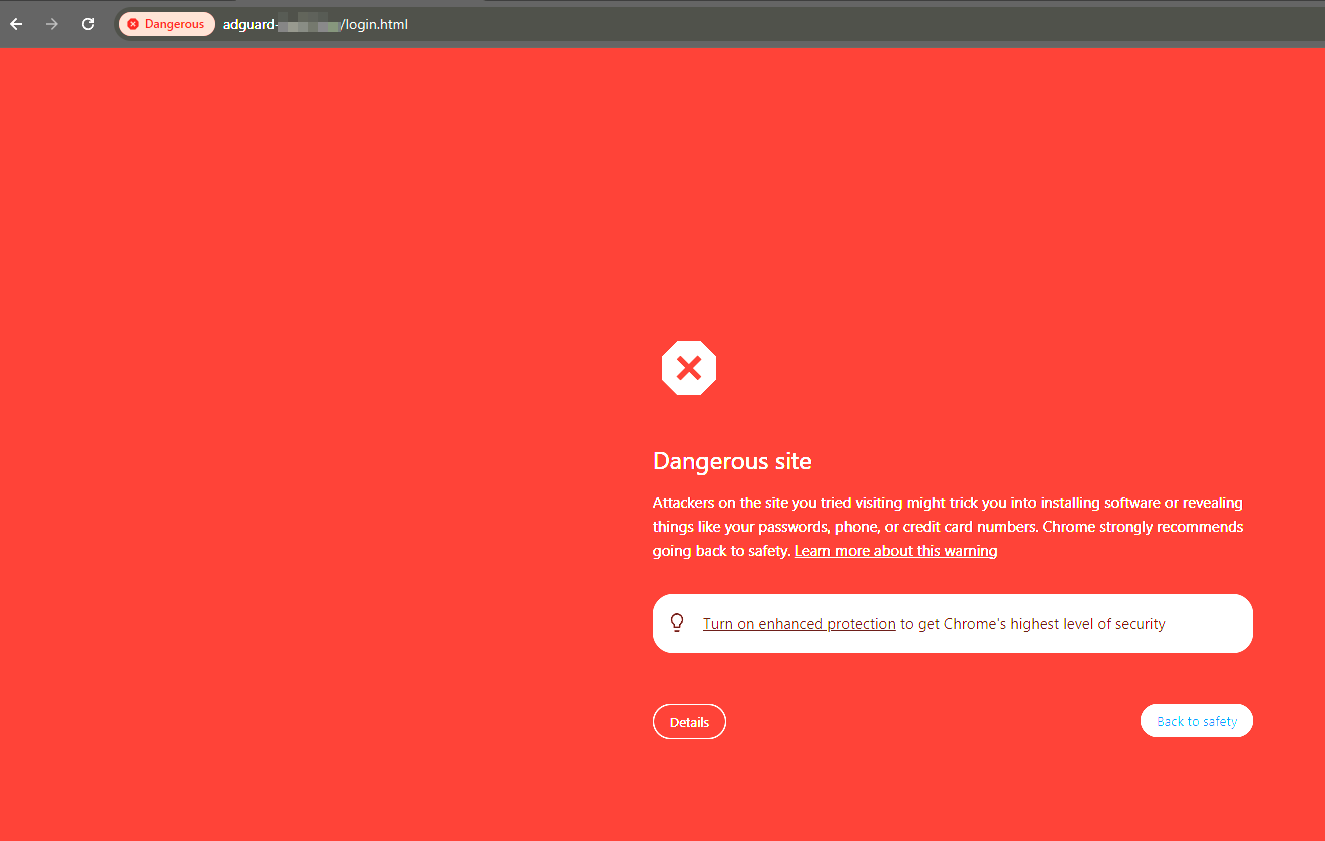
Task: Click the text about Chrome's highest level of security
Action: tap(1033, 624)
